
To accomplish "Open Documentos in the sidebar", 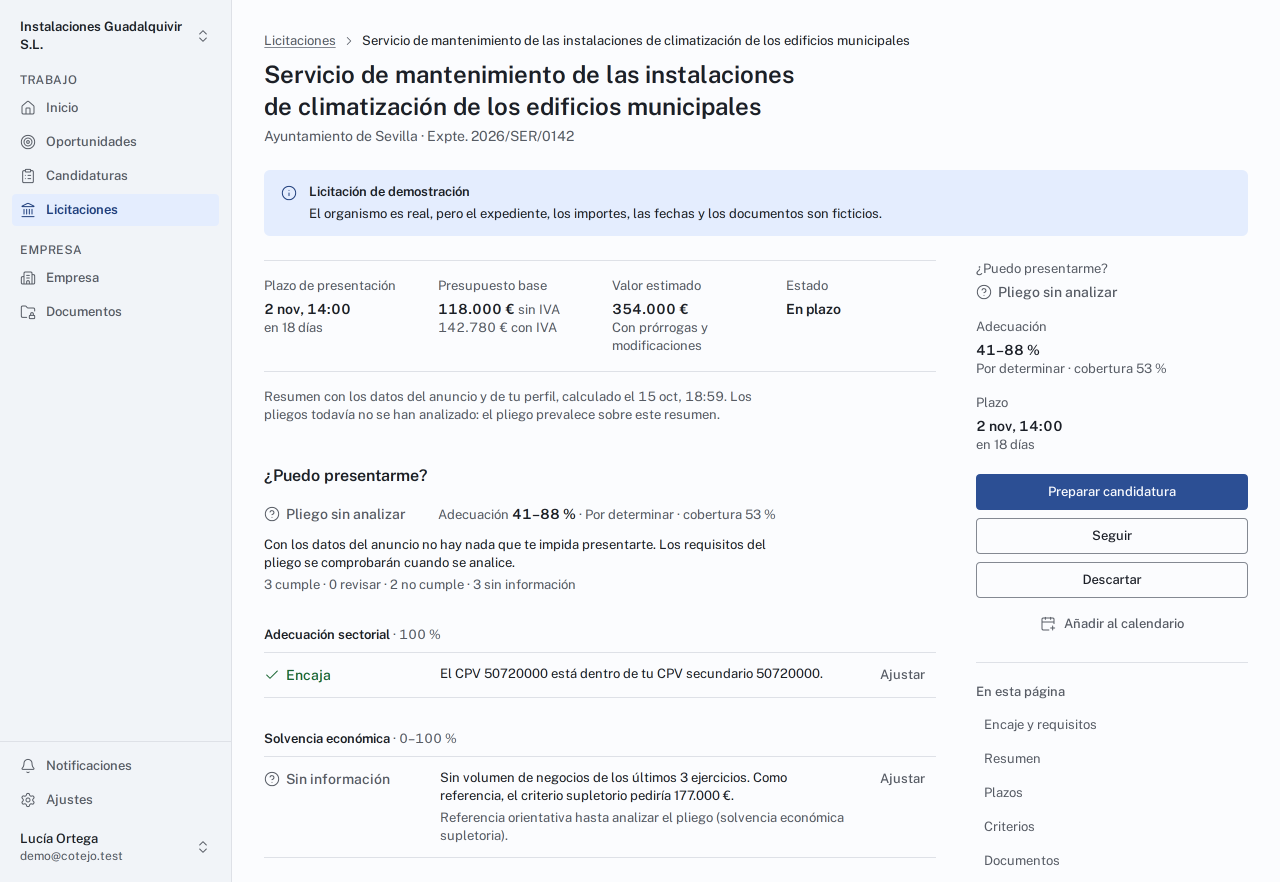I will pos(115,312).
